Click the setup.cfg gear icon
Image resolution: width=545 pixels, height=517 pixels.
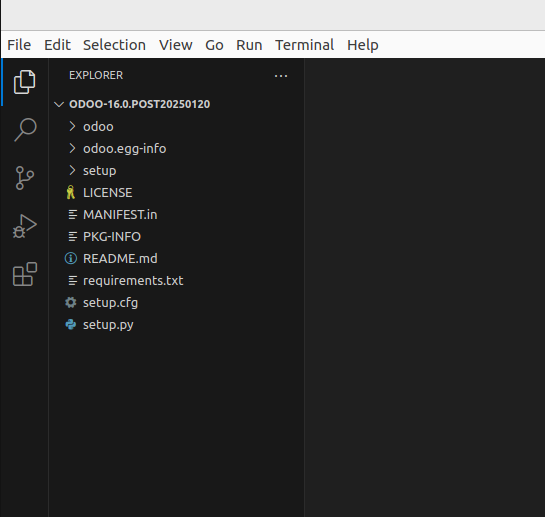71,302
